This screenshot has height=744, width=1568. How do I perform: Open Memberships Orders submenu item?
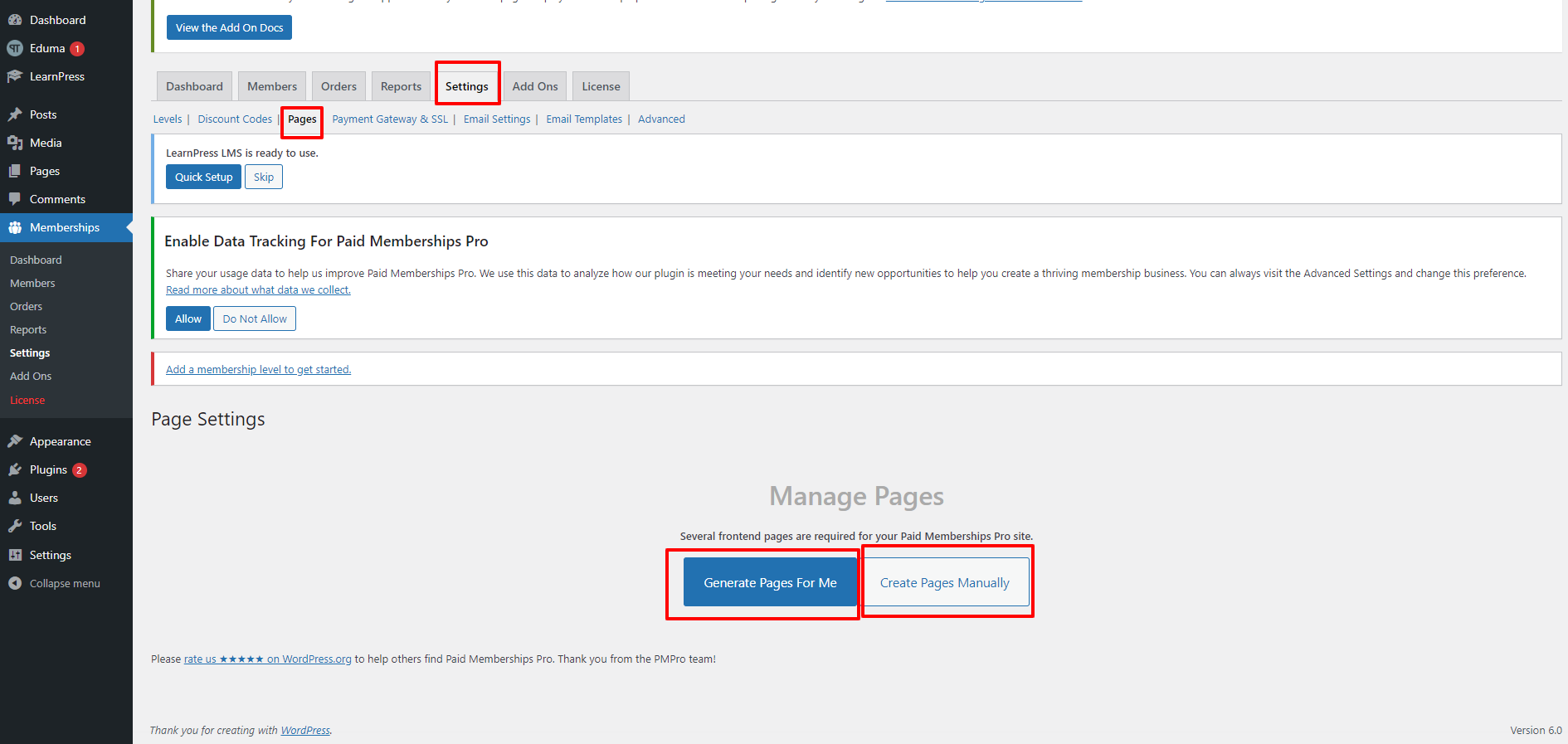pyautogui.click(x=26, y=306)
